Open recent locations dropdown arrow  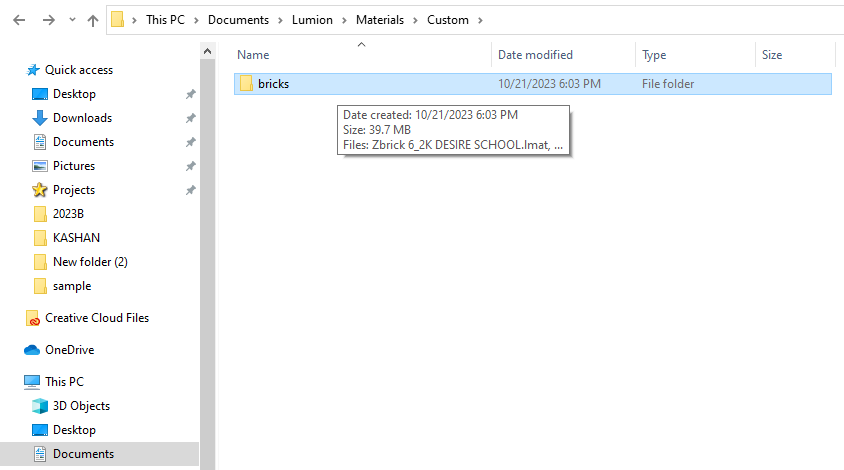[x=72, y=20]
